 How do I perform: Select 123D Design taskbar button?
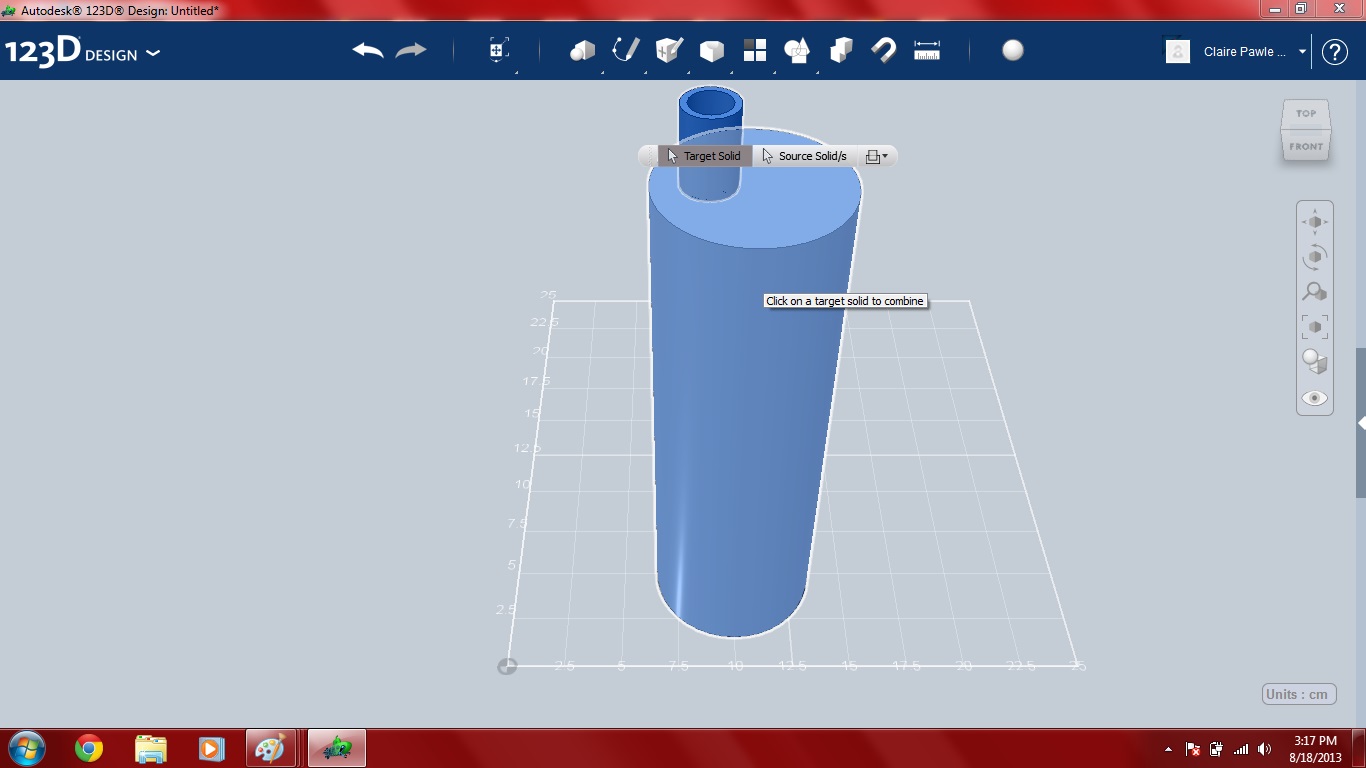[x=337, y=748]
